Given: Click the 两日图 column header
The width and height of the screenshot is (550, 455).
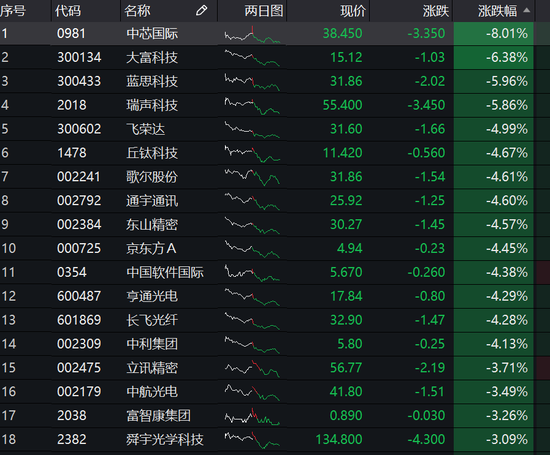Looking at the screenshot, I should pos(264,11).
